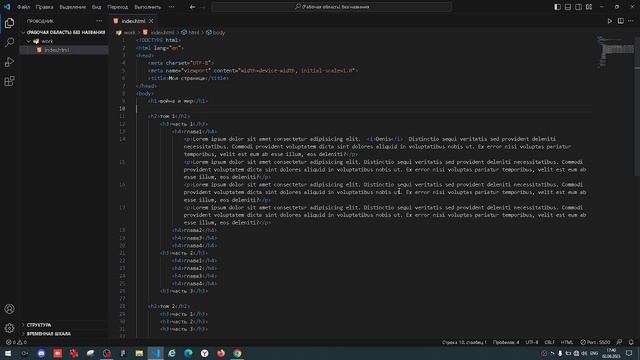Click the command center search field
The height and width of the screenshot is (360, 640).
pos(331,7)
